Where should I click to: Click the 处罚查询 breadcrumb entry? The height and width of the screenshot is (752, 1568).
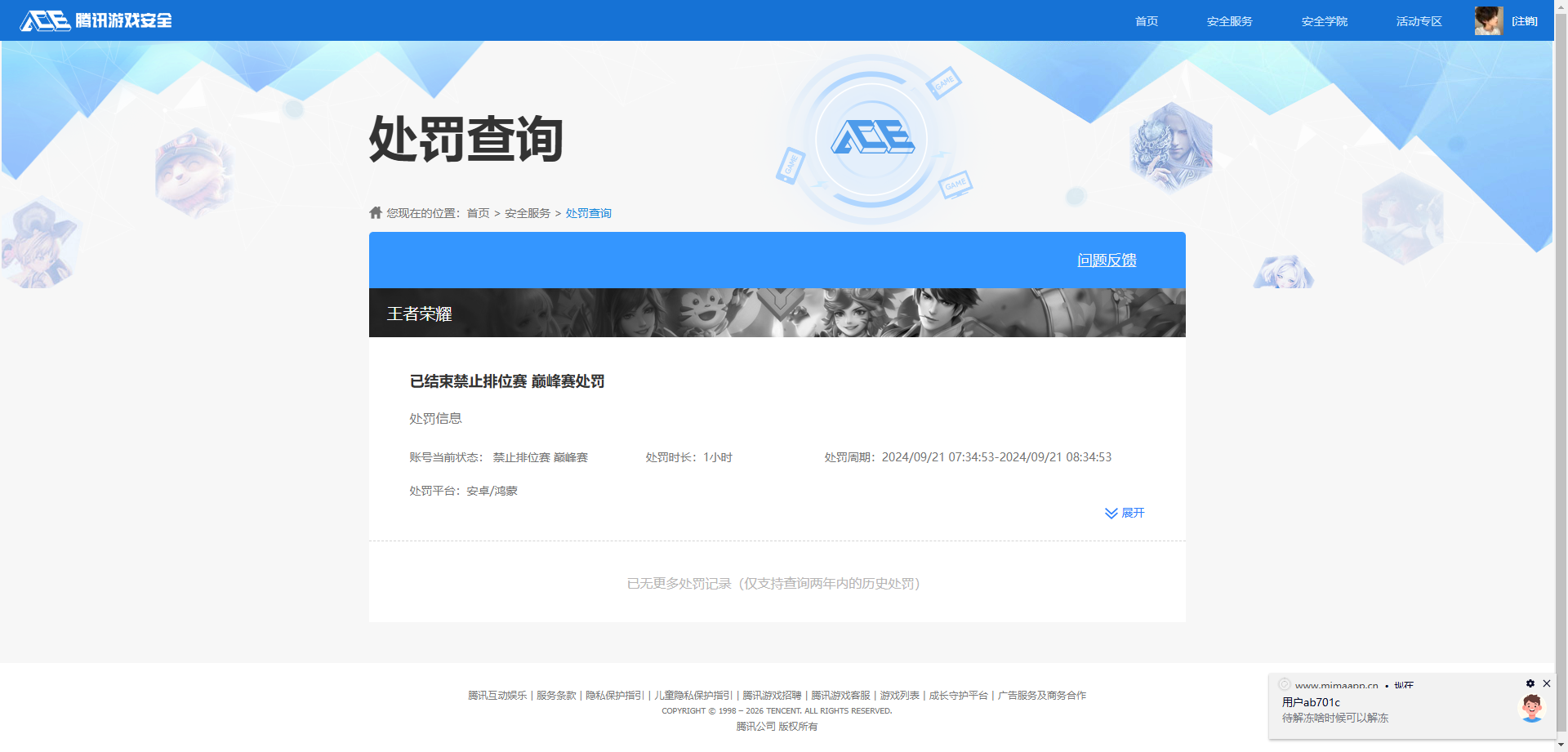588,212
